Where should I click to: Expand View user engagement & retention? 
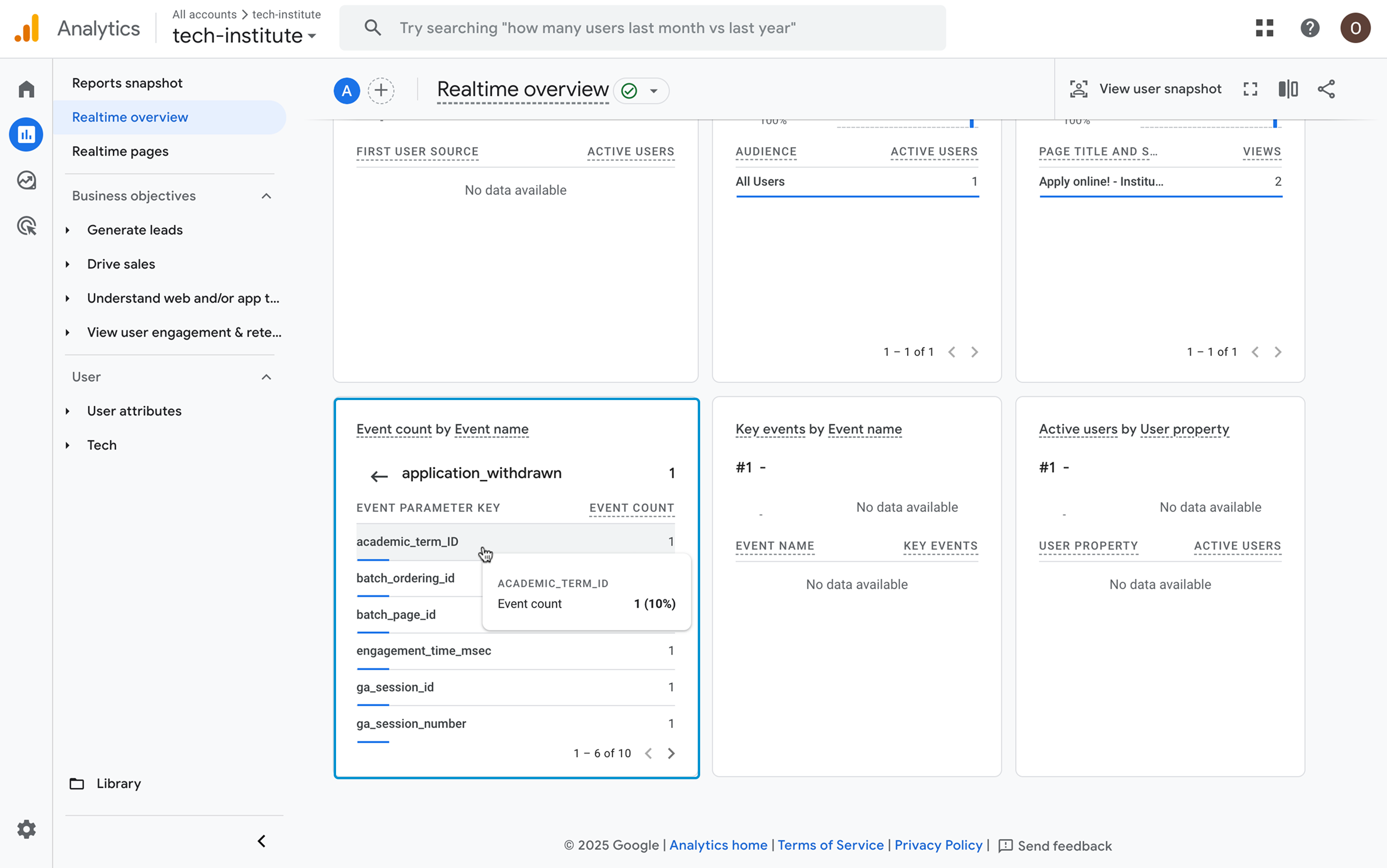pyautogui.click(x=68, y=332)
